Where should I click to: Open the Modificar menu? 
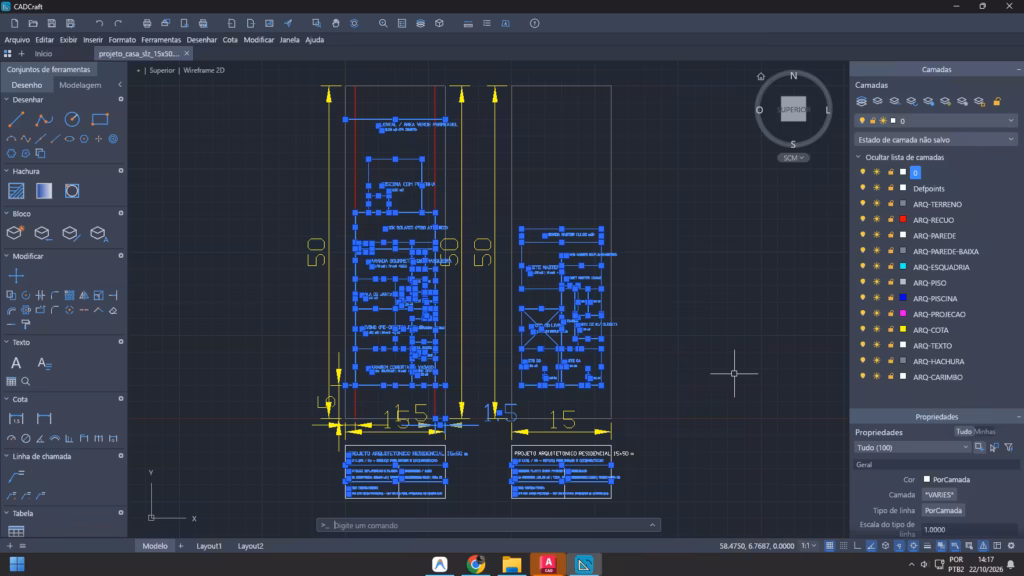coord(259,40)
